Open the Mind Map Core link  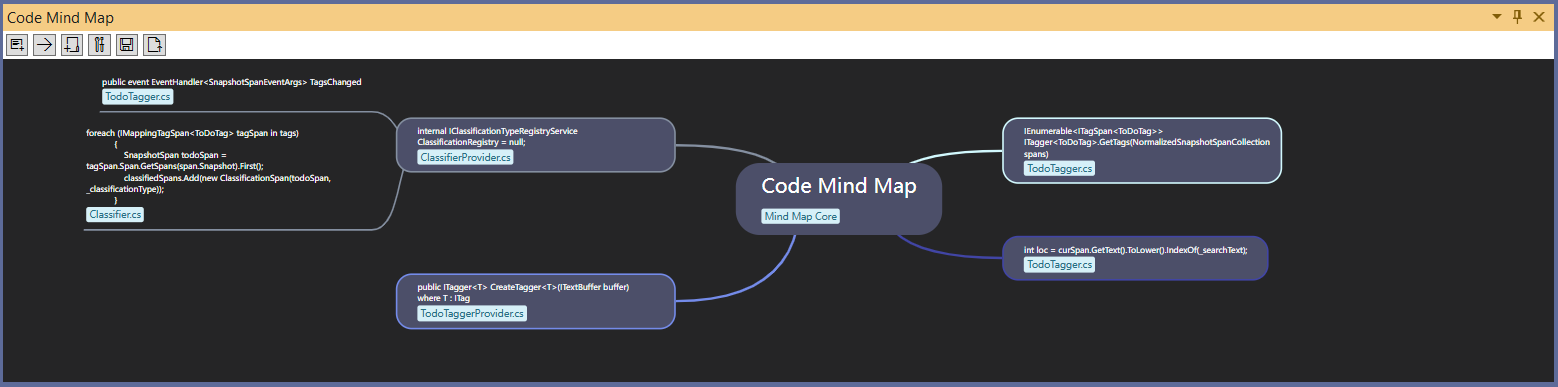(x=800, y=216)
